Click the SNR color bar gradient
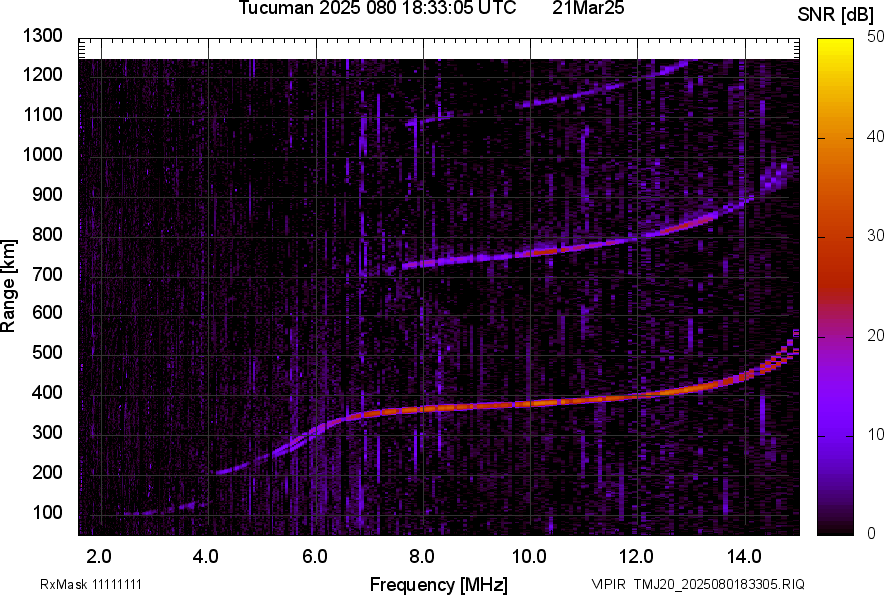This screenshot has width=884, height=595. pyautogui.click(x=836, y=287)
